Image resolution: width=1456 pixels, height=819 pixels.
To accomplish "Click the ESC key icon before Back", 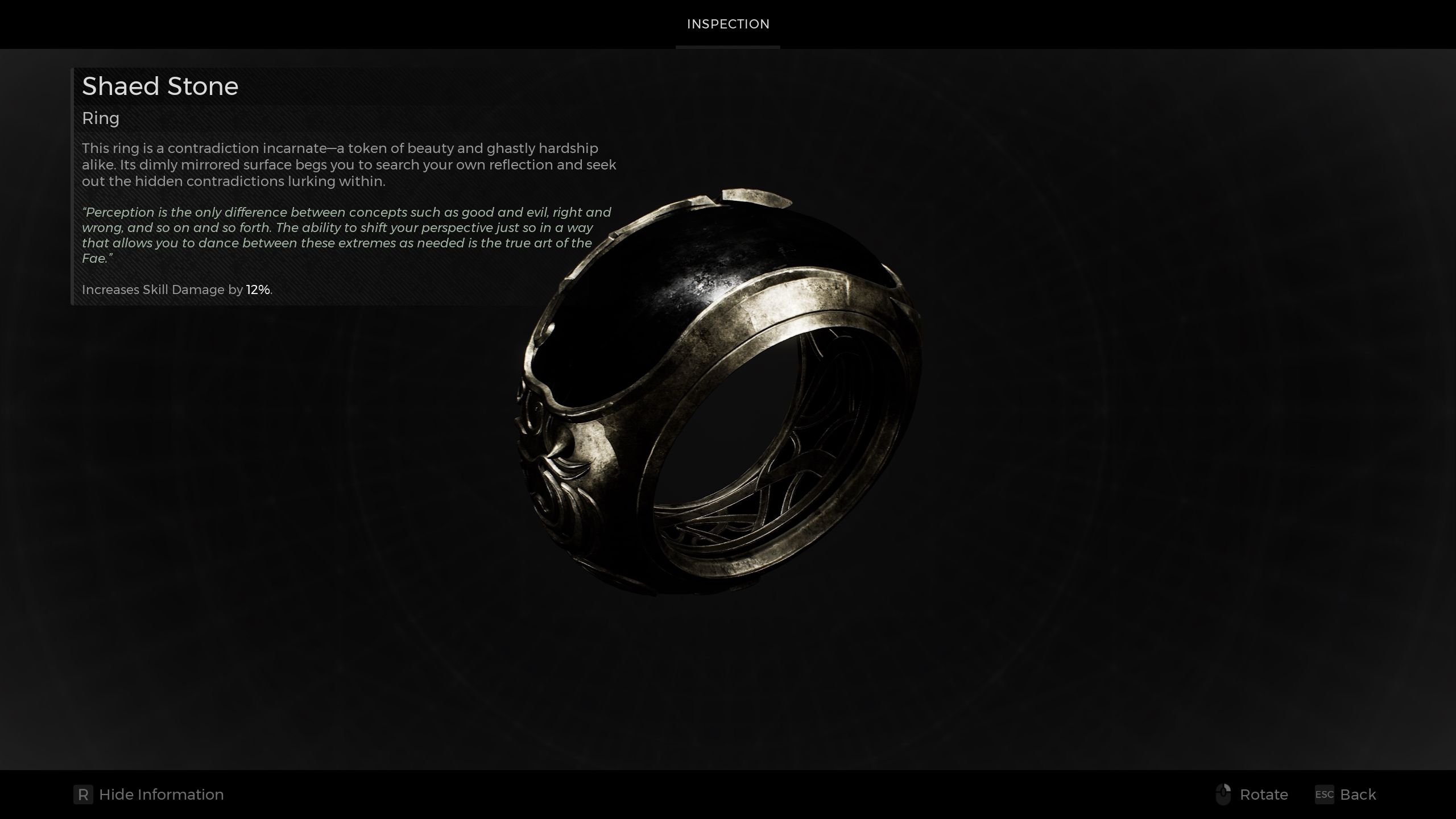I will 1323,795.
